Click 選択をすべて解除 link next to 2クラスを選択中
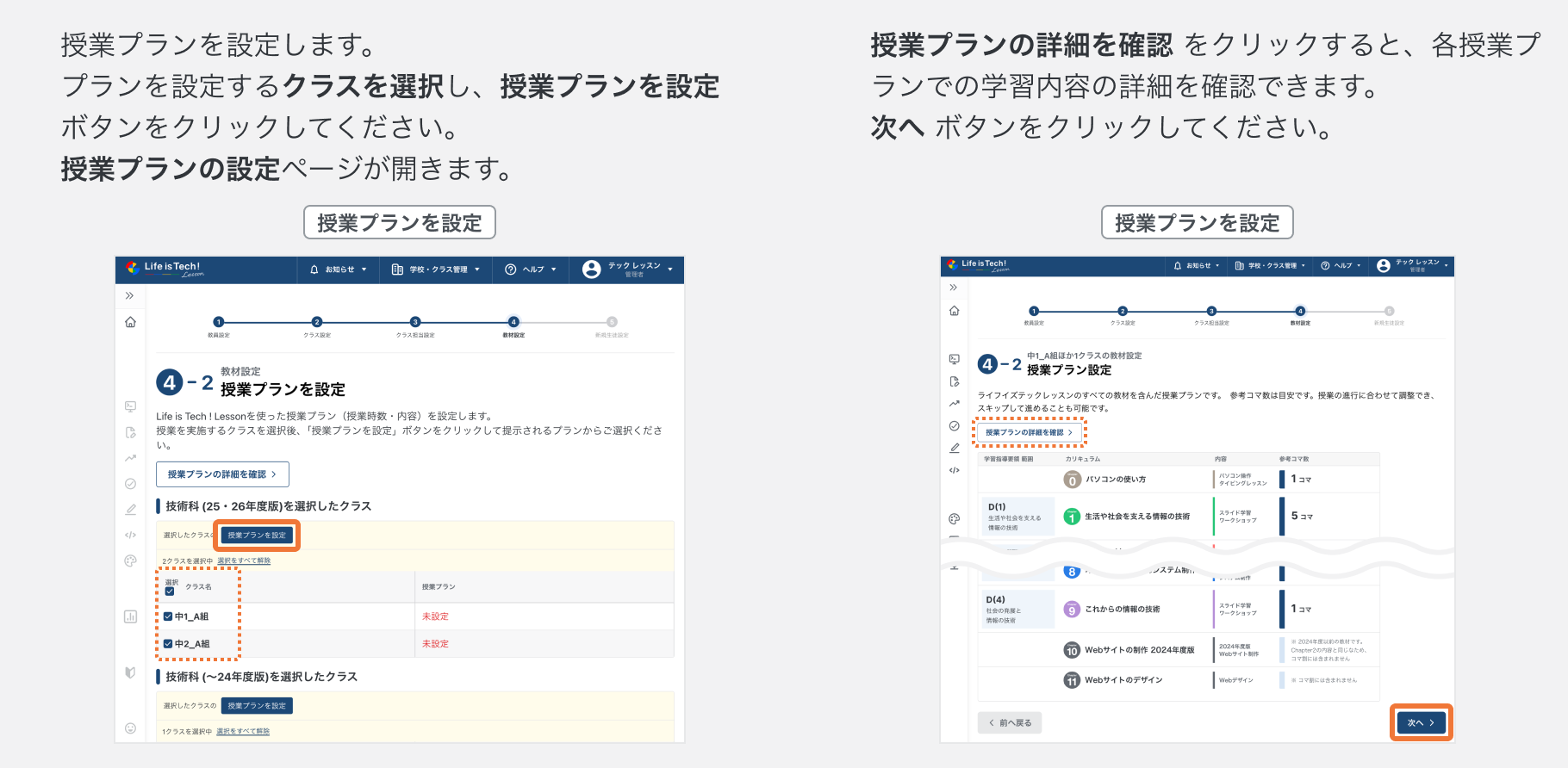The image size is (1568, 768). click(x=244, y=561)
